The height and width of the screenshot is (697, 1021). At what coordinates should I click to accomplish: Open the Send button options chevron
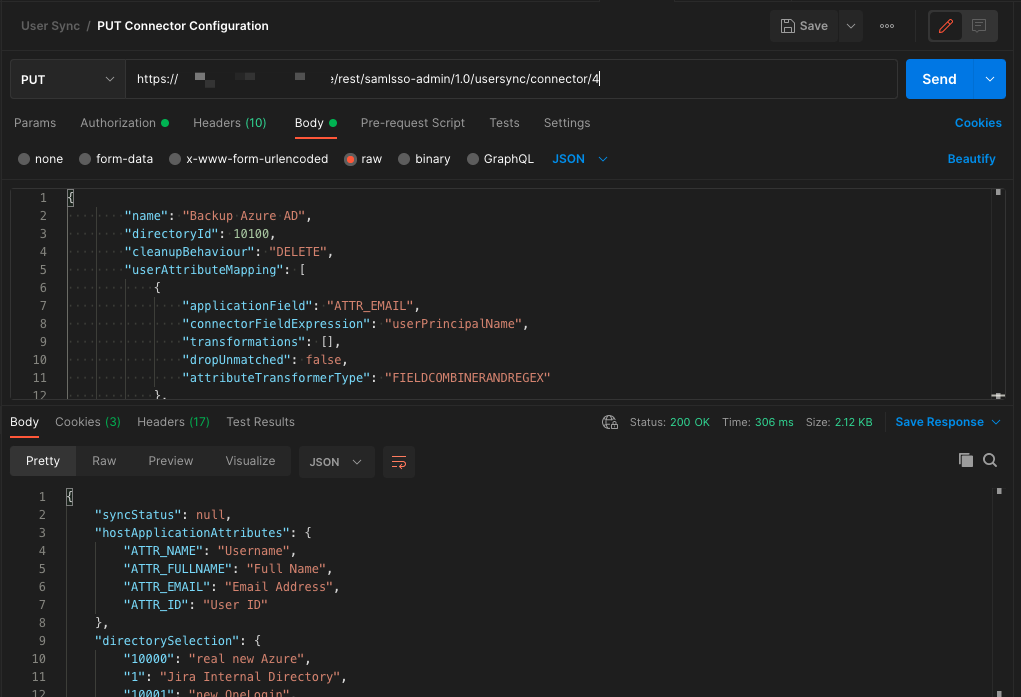[x=990, y=77]
